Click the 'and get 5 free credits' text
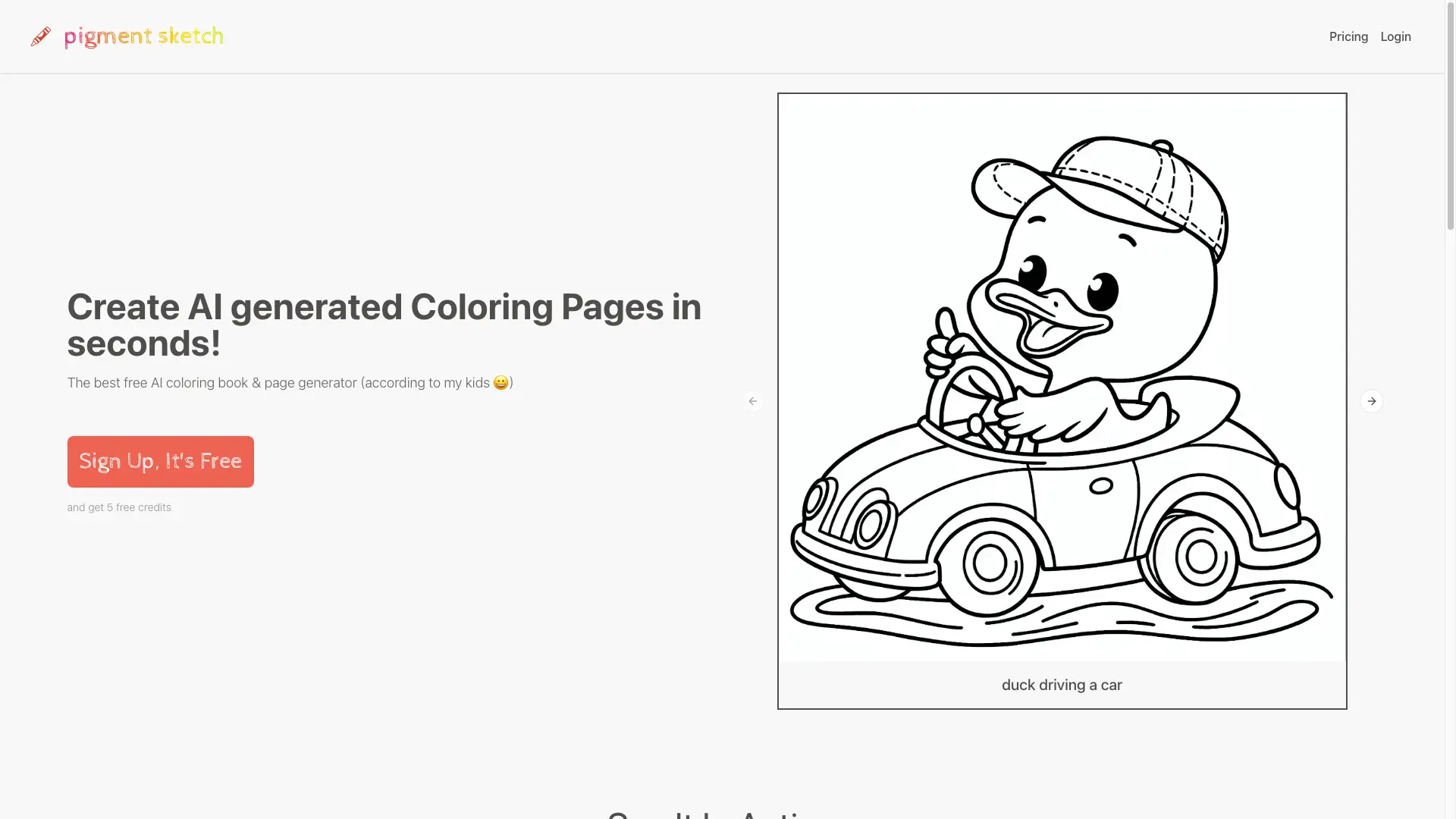Viewport: 1456px width, 819px height. tap(119, 507)
